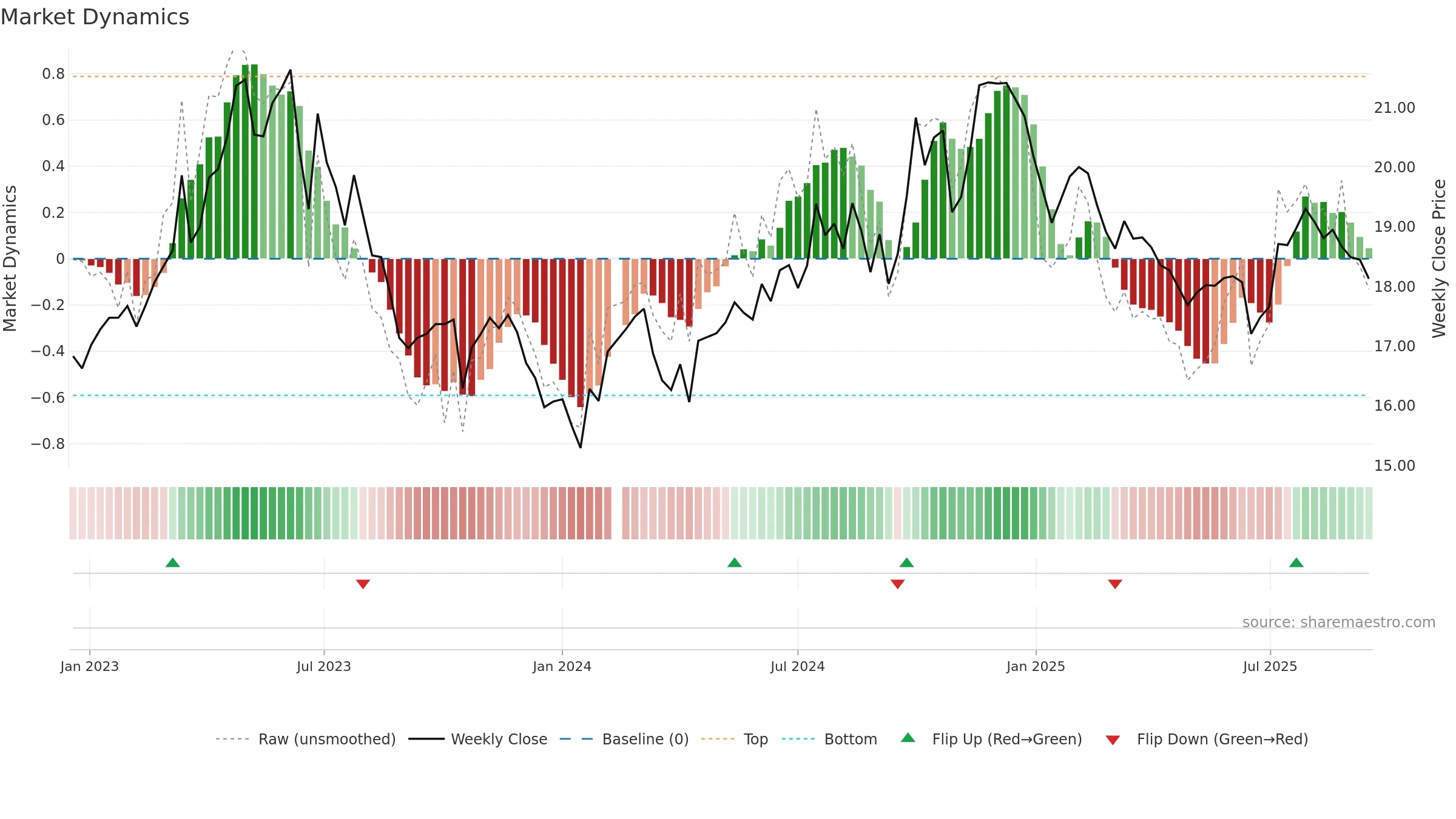
Task: Click the Weekly Close Price axis title
Action: (x=1439, y=258)
